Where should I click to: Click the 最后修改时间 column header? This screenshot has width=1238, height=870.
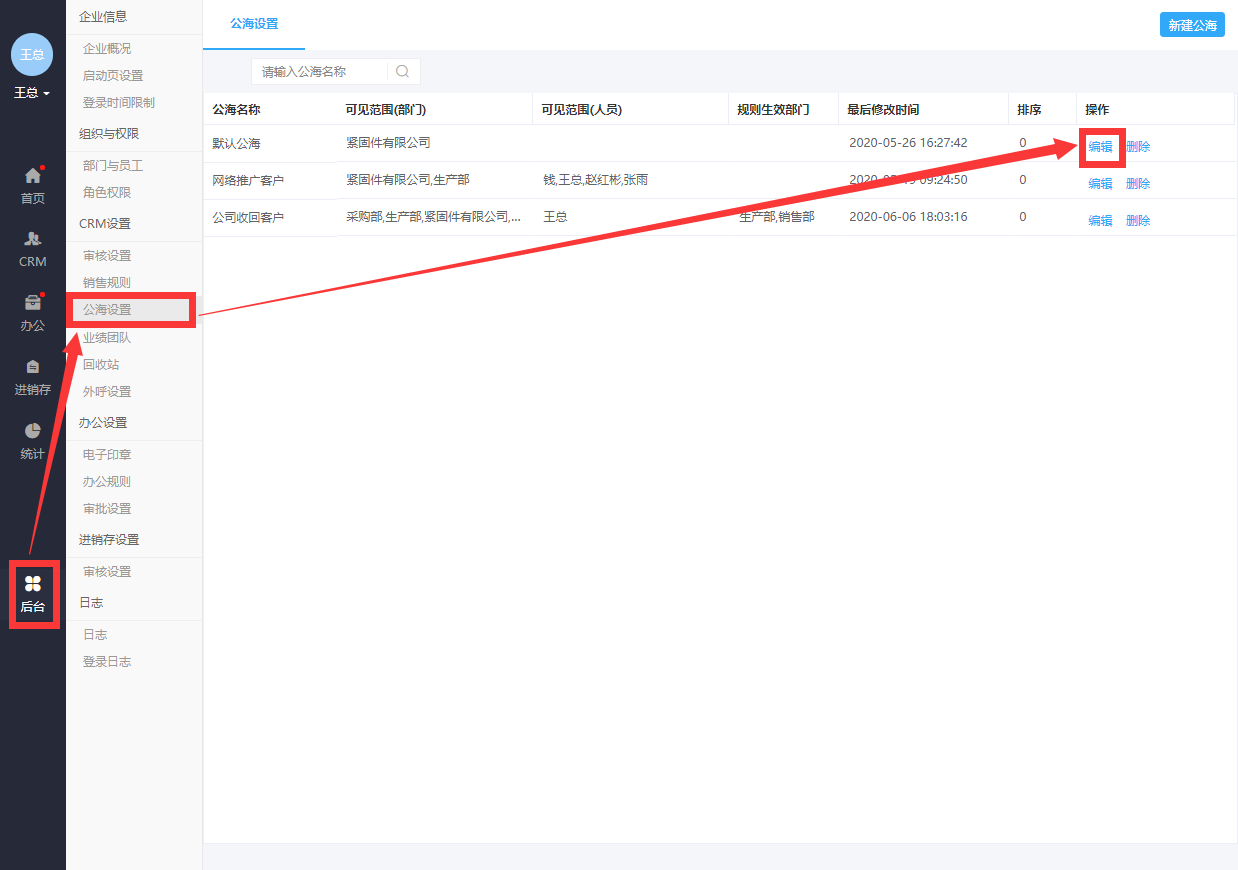(x=883, y=109)
